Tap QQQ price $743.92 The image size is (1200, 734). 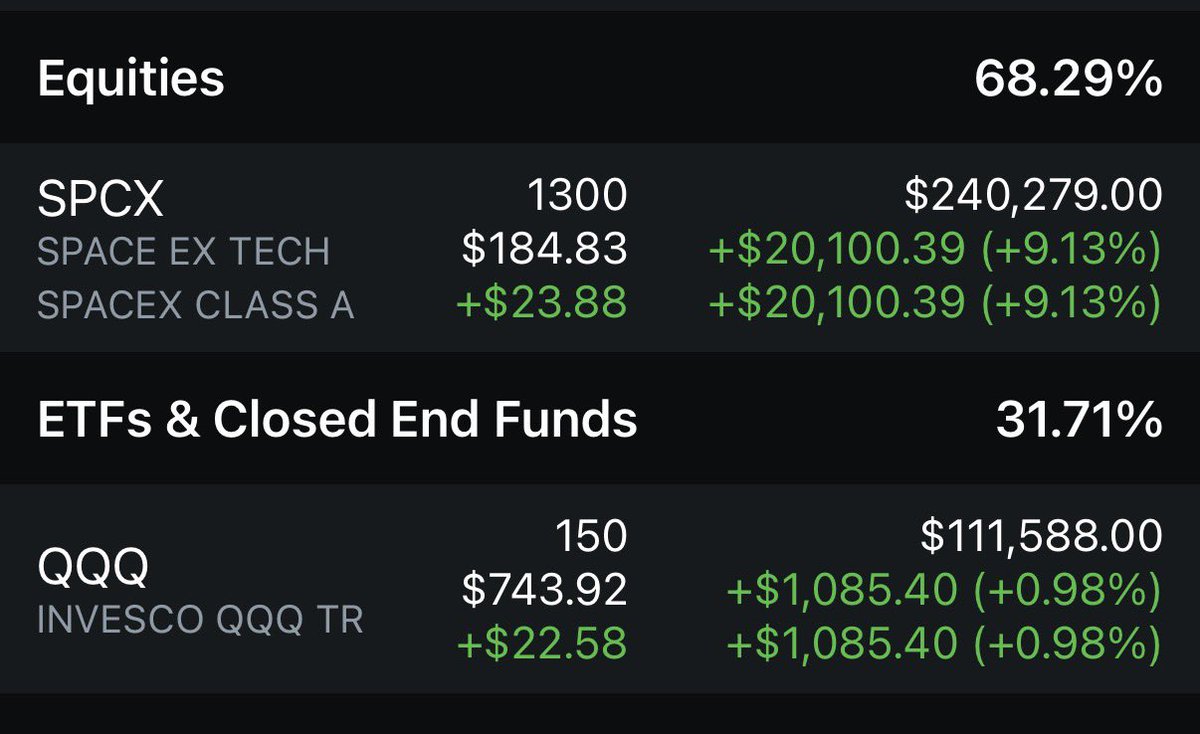coord(544,590)
